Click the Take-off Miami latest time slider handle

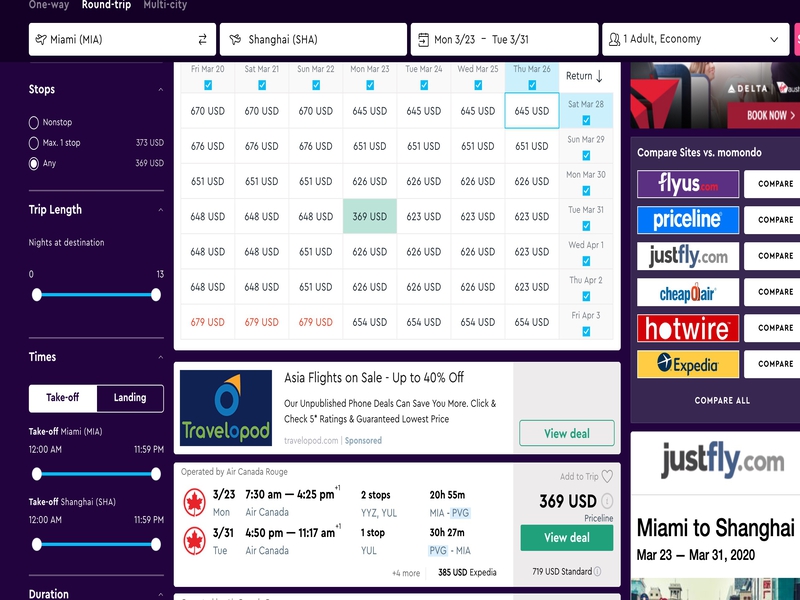pos(156,474)
